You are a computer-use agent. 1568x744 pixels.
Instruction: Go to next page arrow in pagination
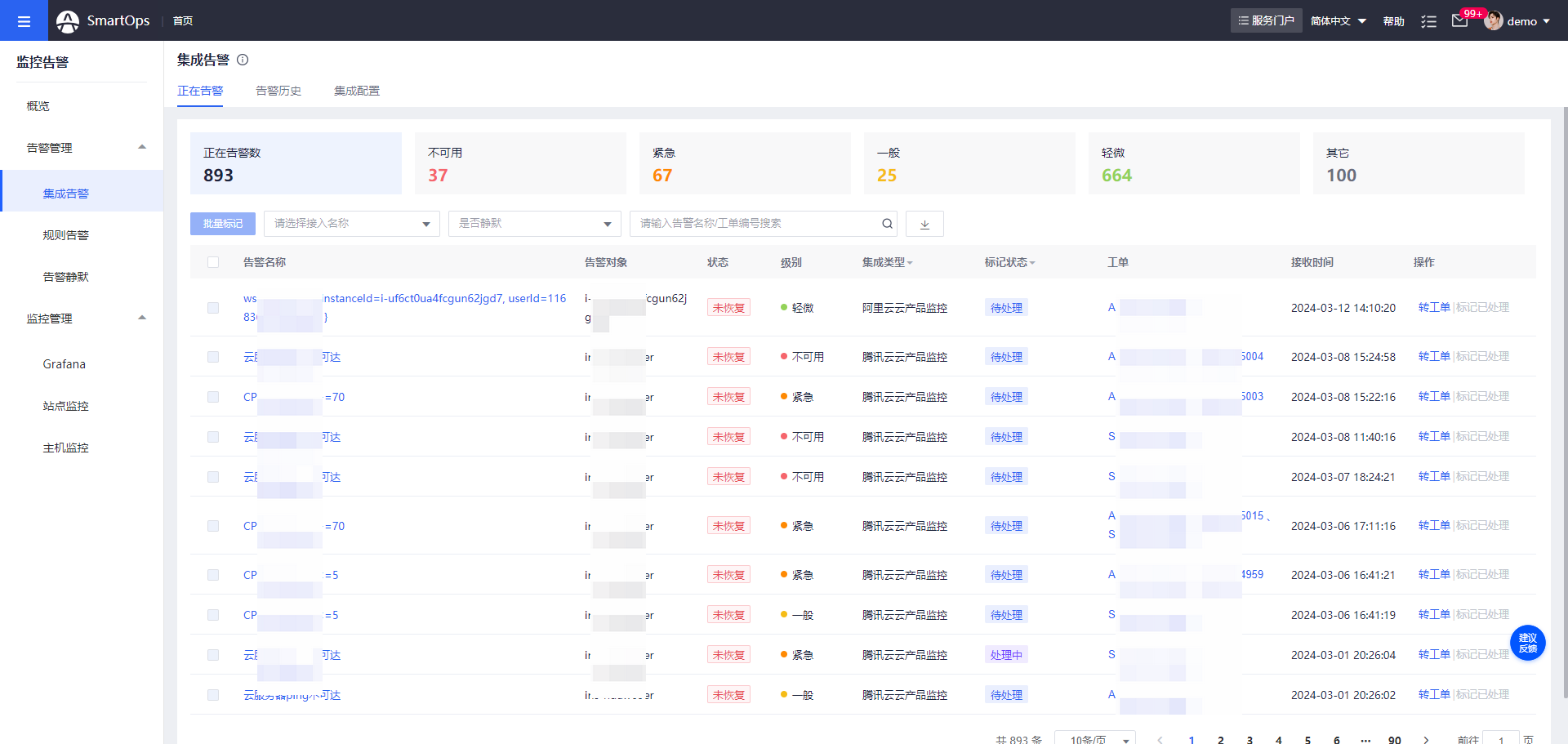coord(1426,739)
